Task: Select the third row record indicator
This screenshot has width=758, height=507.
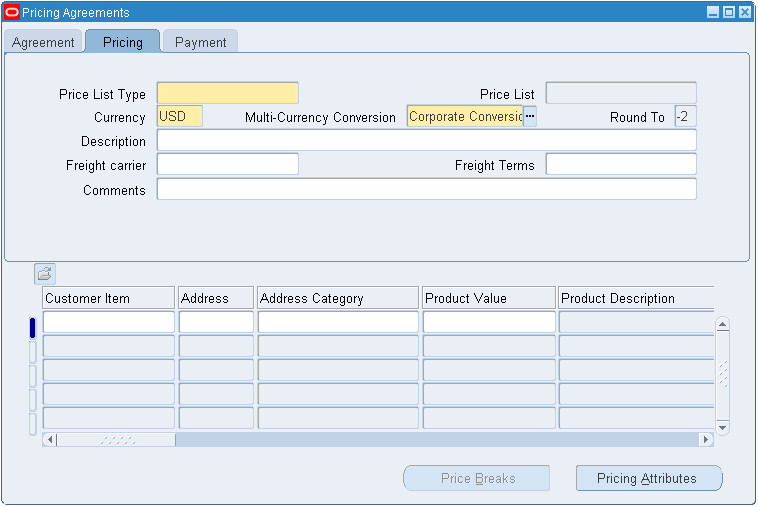Action: 32,375
